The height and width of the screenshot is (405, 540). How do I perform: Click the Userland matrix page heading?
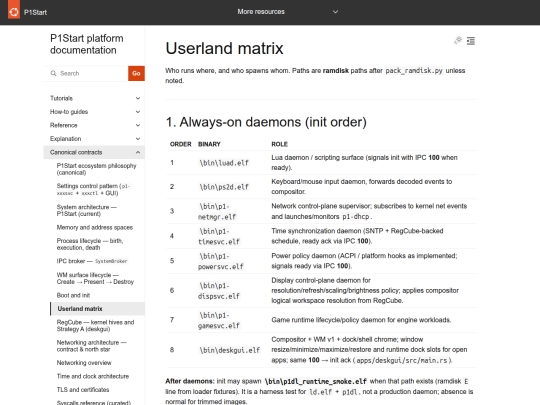coord(225,48)
